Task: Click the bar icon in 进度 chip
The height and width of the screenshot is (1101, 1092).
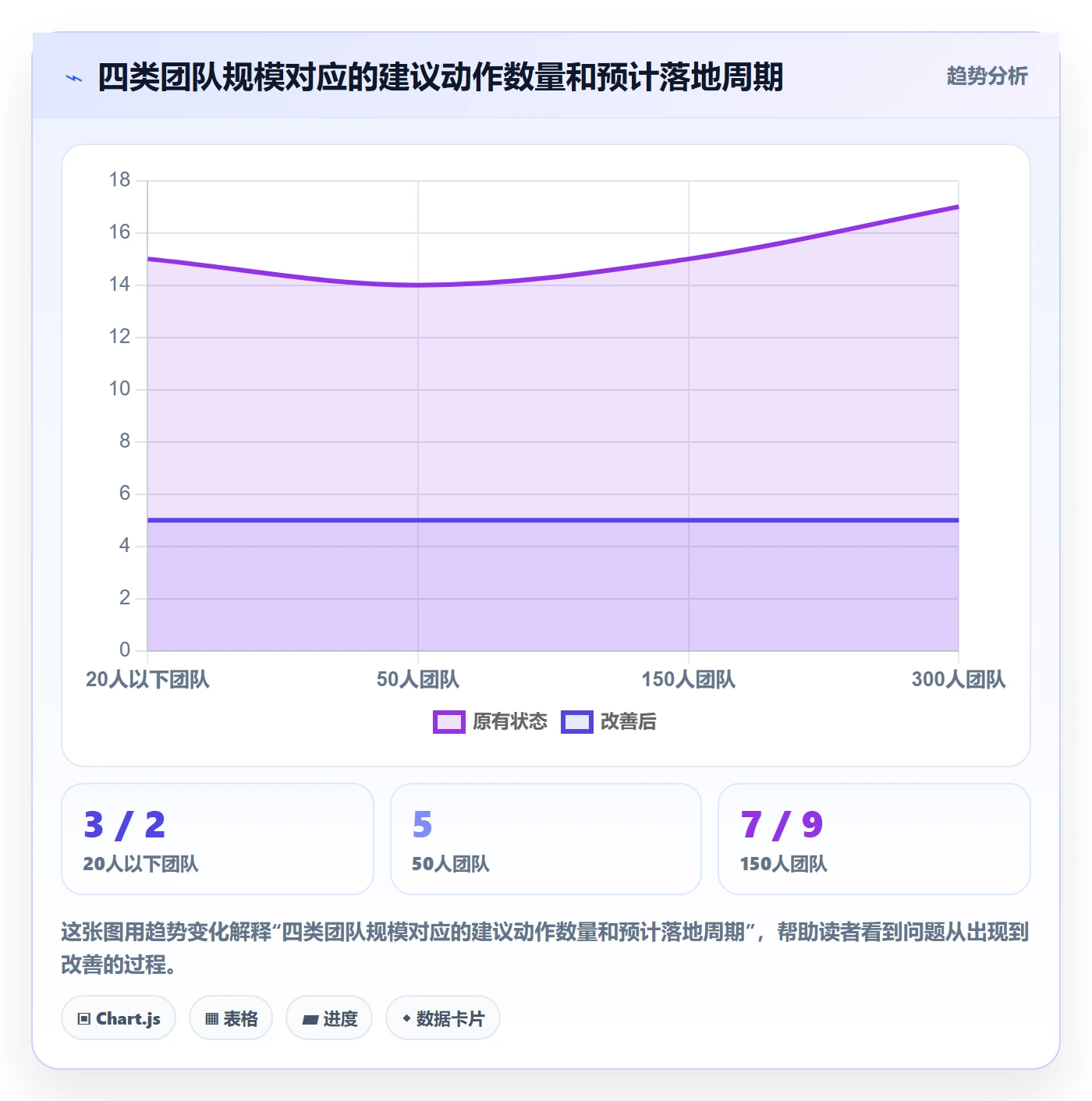Action: (x=310, y=1019)
